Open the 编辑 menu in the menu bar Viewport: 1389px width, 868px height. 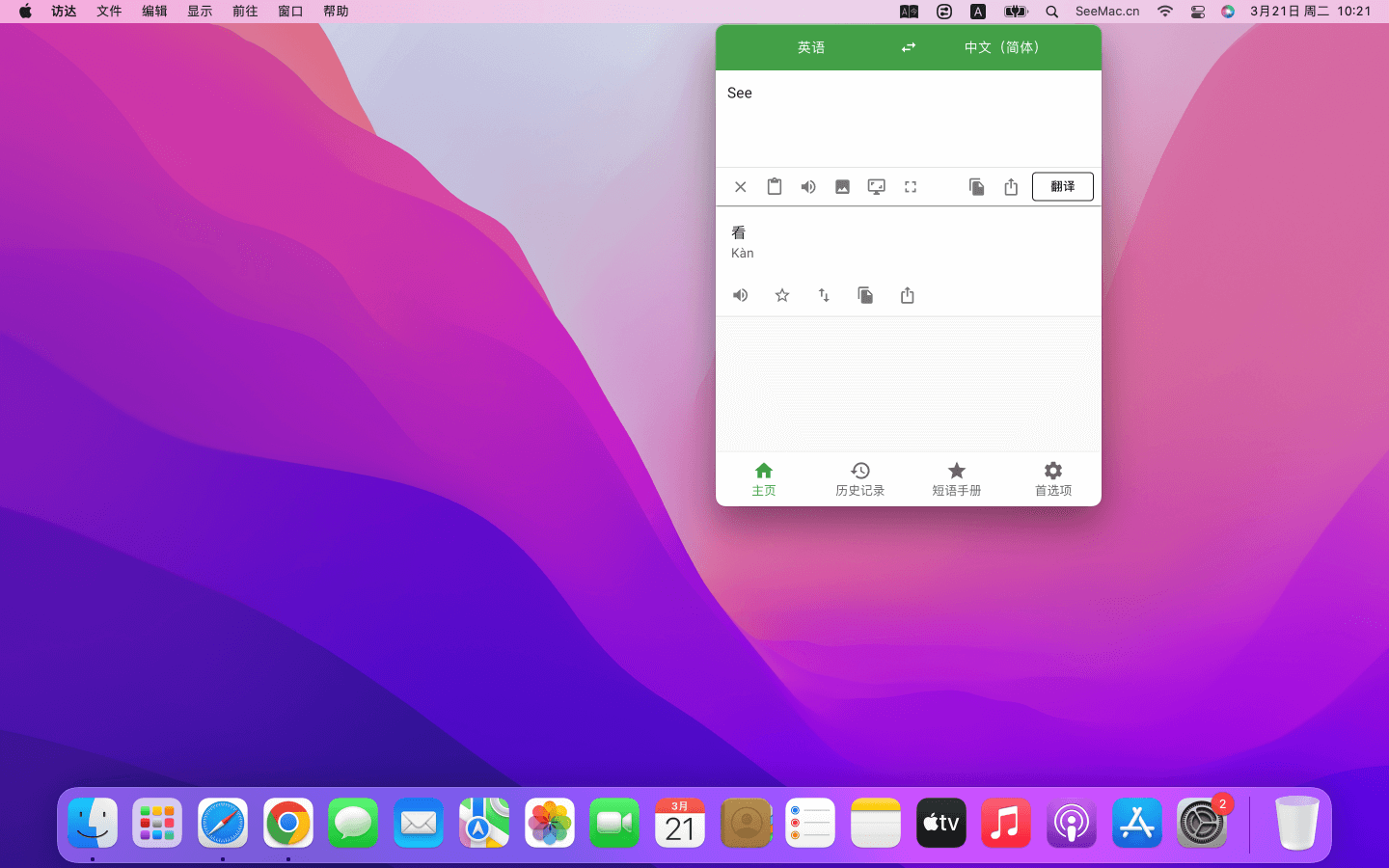pos(154,12)
